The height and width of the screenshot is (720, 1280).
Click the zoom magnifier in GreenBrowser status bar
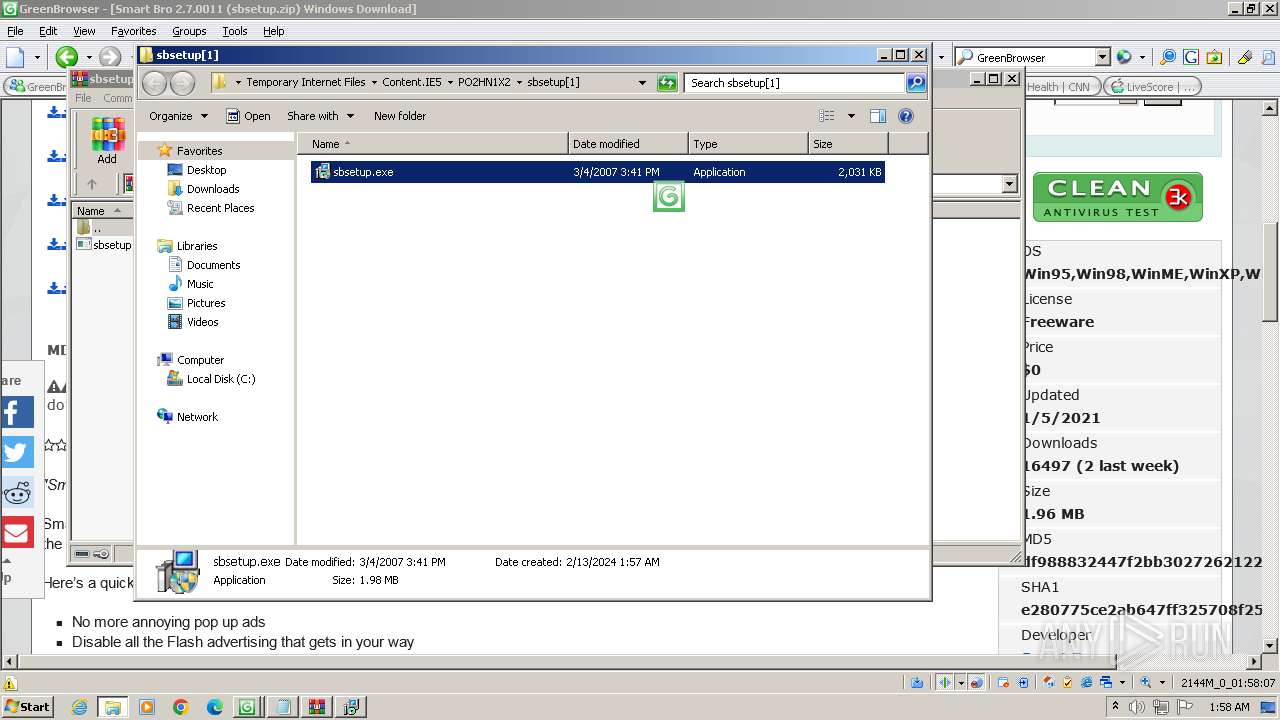1147,682
